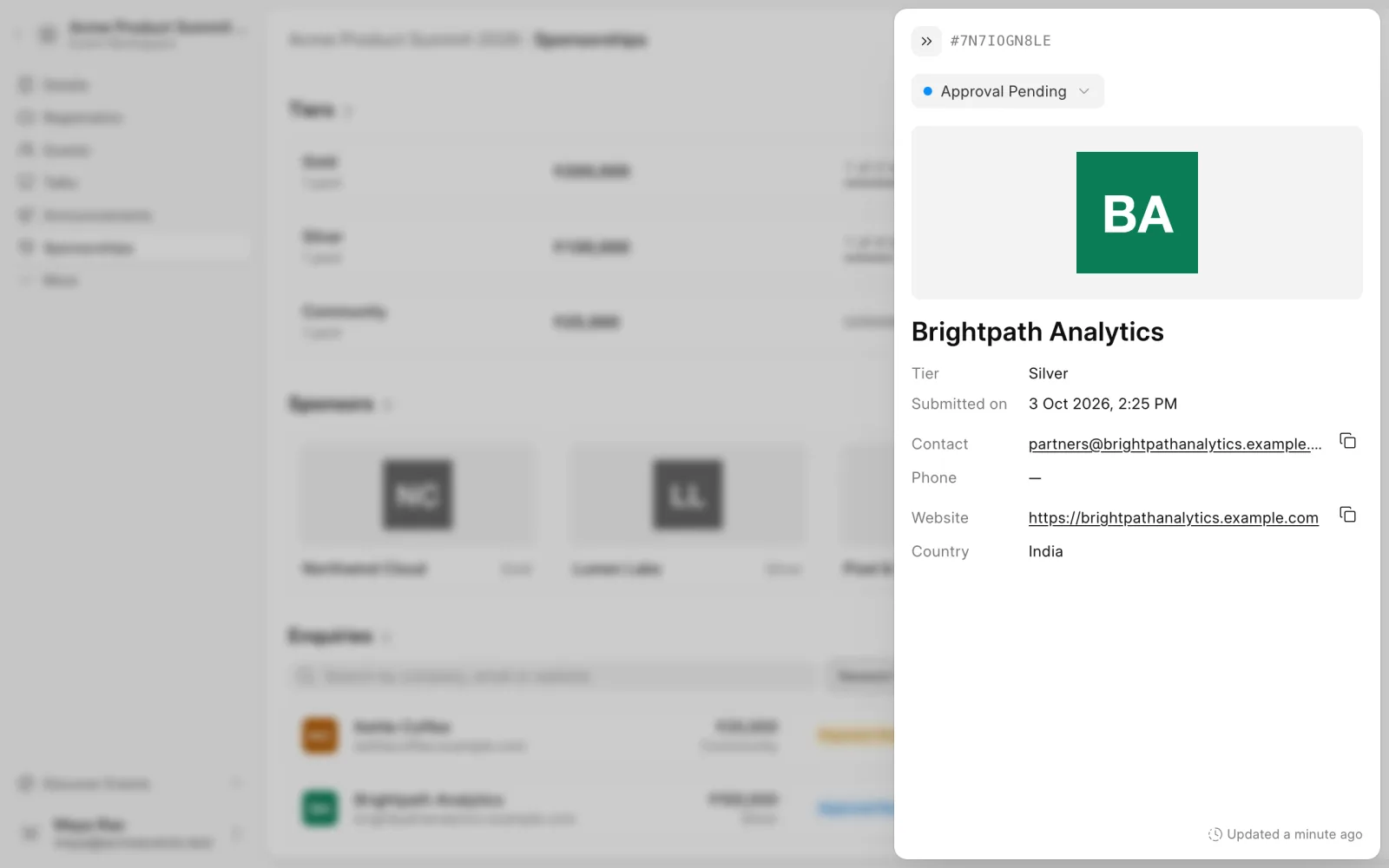Image resolution: width=1389 pixels, height=868 pixels.
Task: Select the enquiry ID #7N7I0GN8LE
Action: click(x=1000, y=41)
